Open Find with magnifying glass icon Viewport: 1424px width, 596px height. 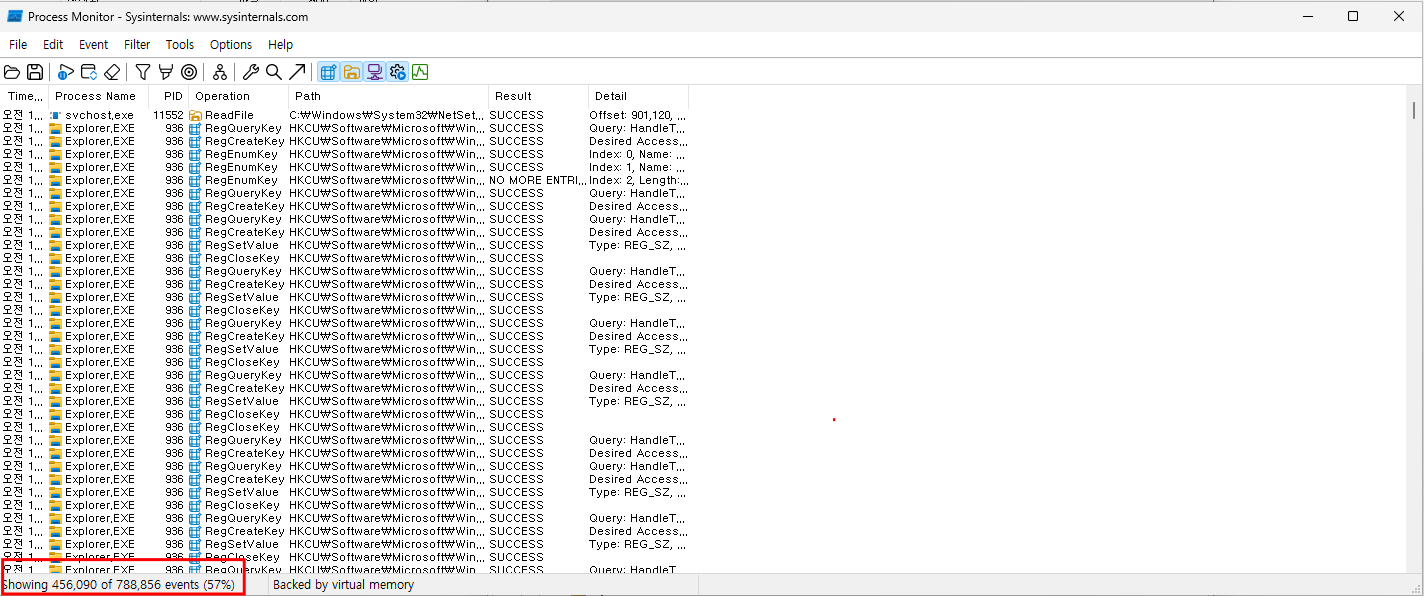pyautogui.click(x=274, y=72)
